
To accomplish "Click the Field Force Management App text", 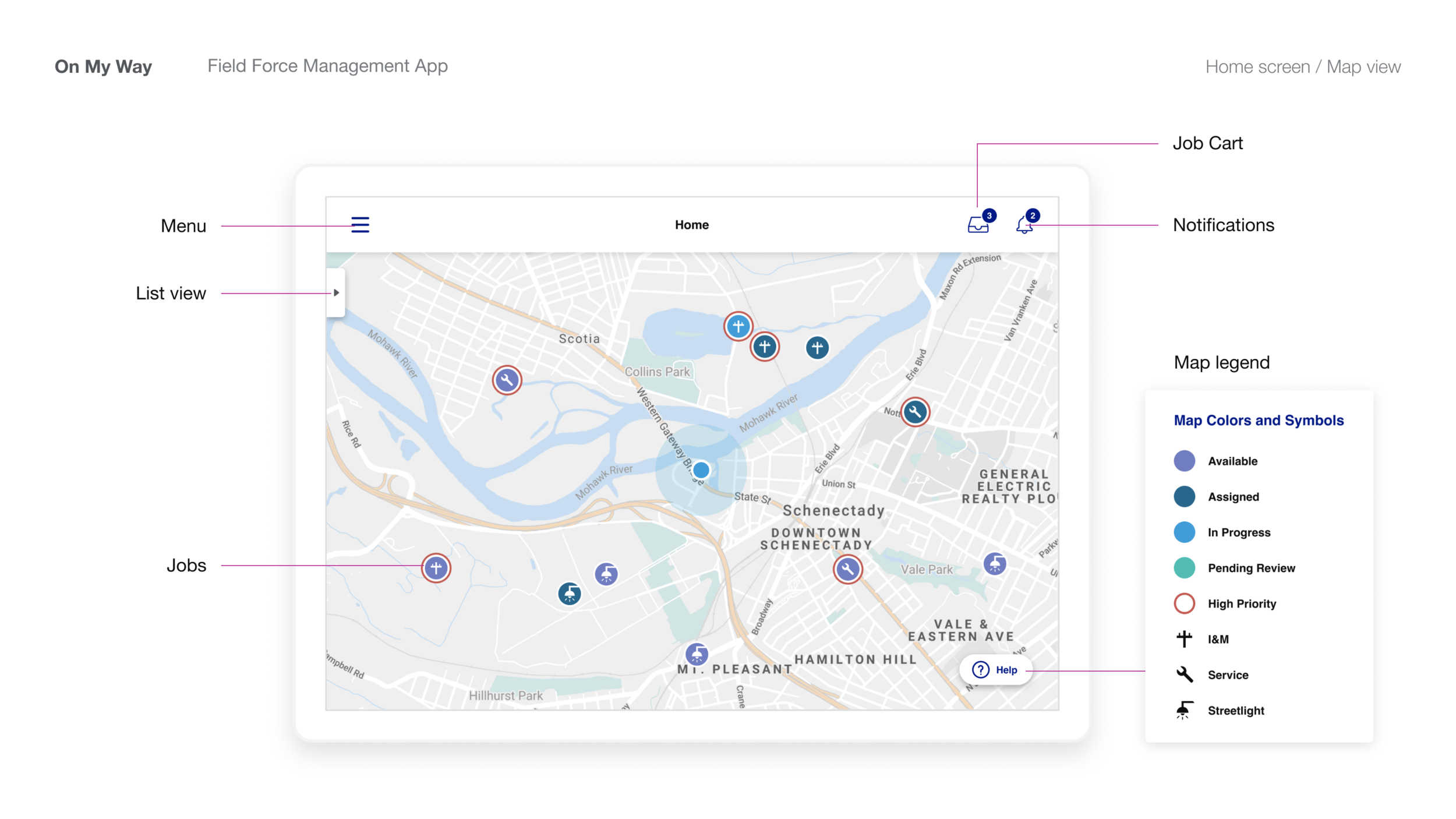I will pos(327,66).
